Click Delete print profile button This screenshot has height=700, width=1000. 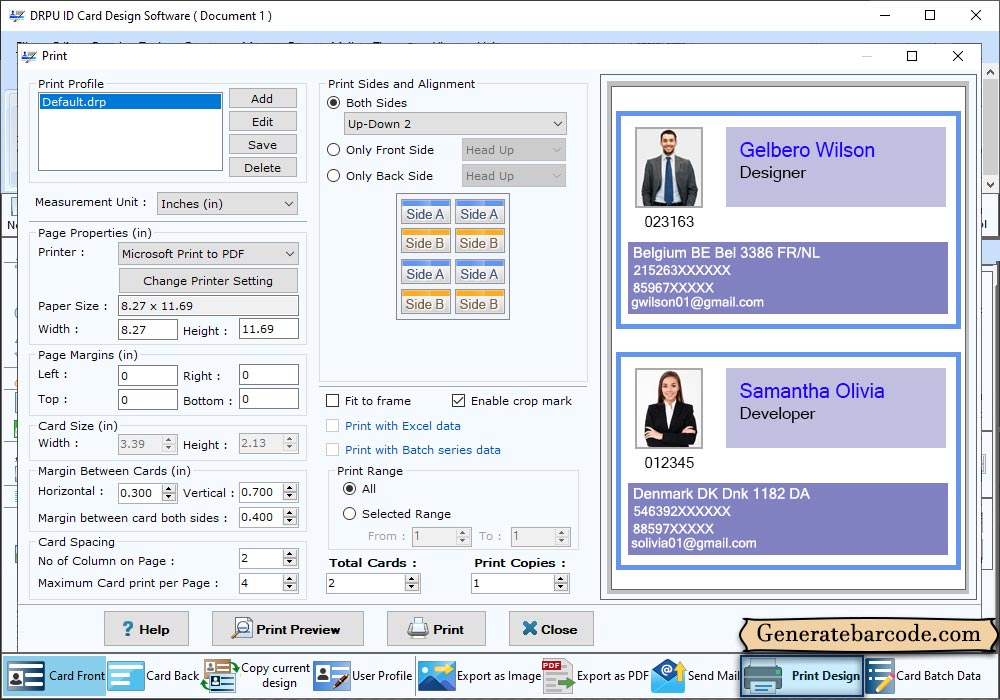pos(262,168)
